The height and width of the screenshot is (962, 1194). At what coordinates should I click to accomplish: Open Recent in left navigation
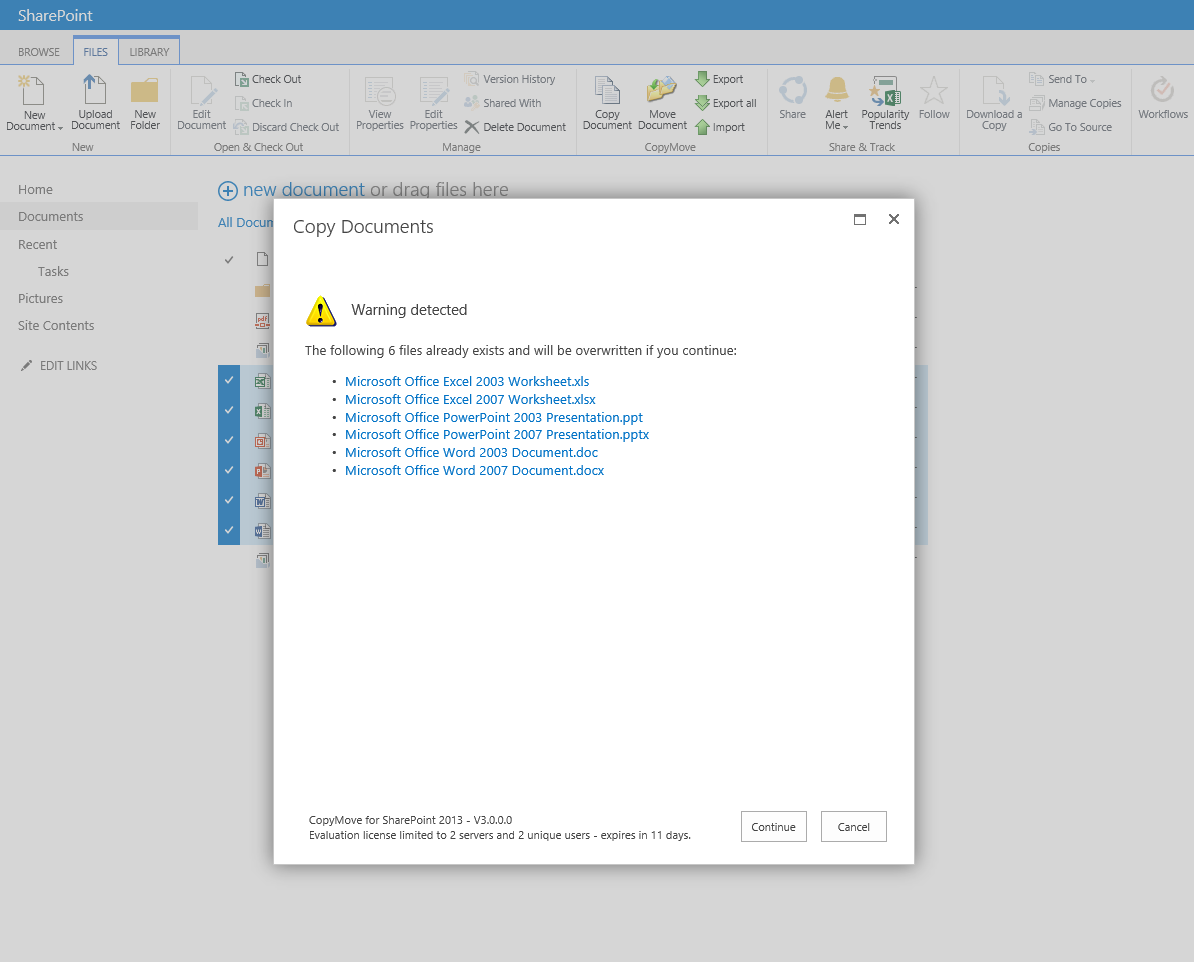click(37, 244)
